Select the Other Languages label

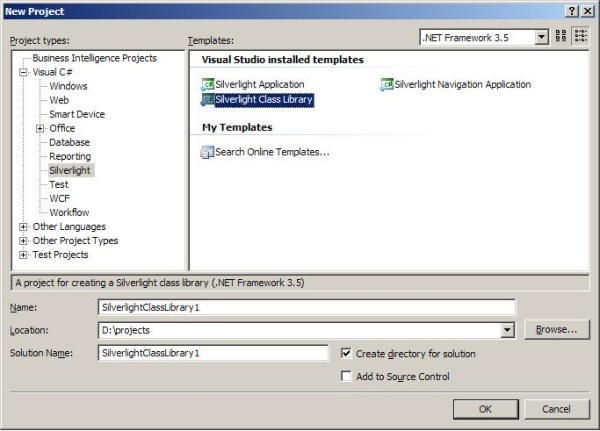69,227
